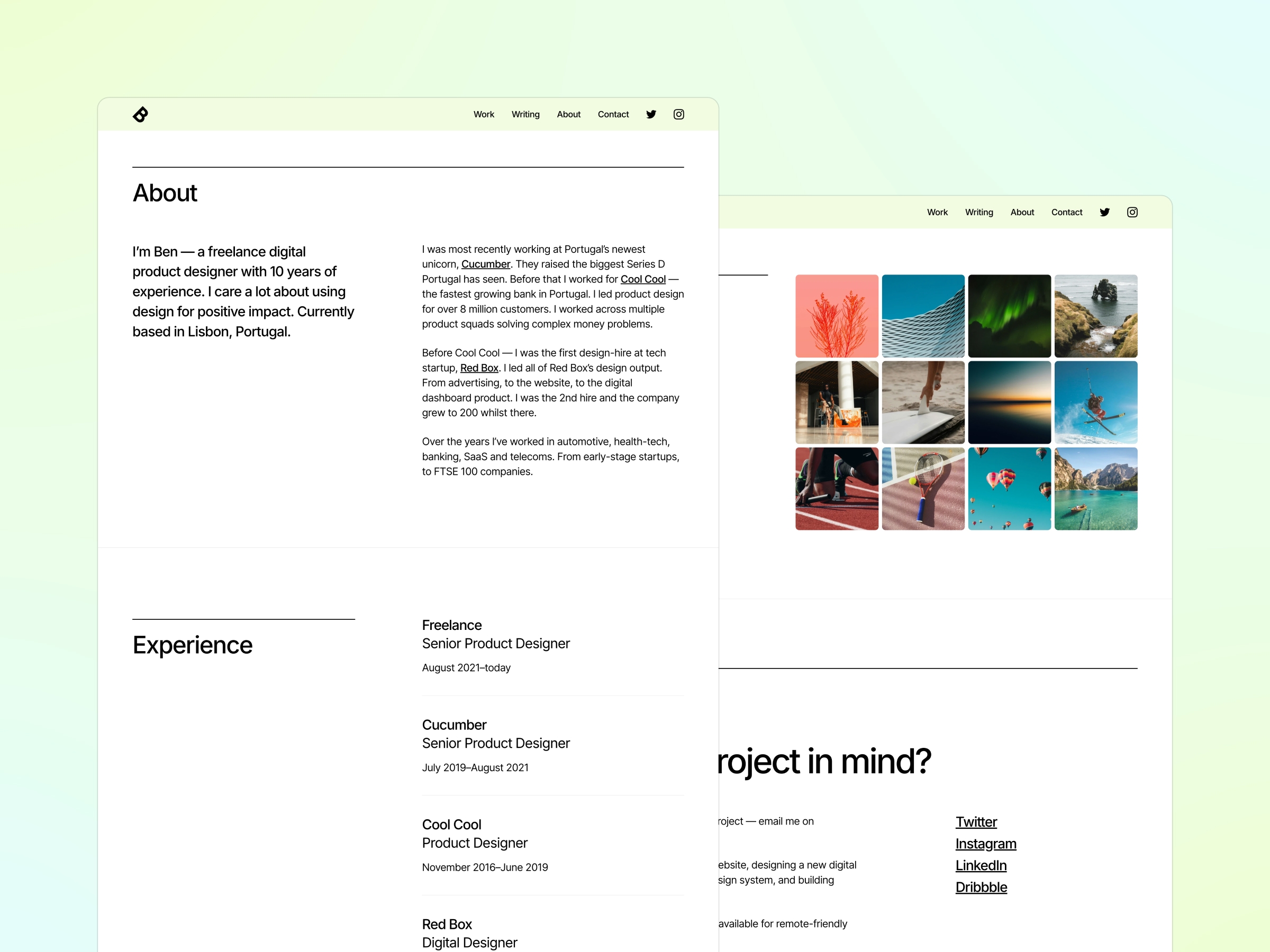Click the Contact tab in navigation
1270x952 pixels.
(613, 114)
